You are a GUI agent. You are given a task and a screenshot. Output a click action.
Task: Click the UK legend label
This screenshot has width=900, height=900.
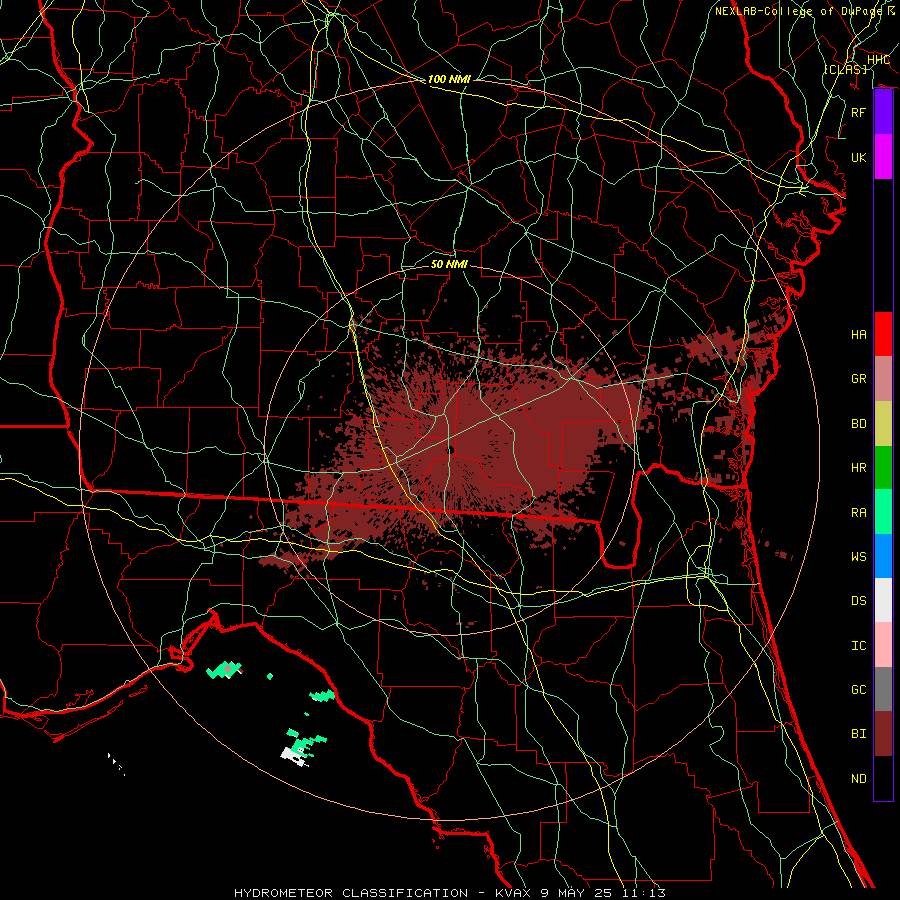858,157
